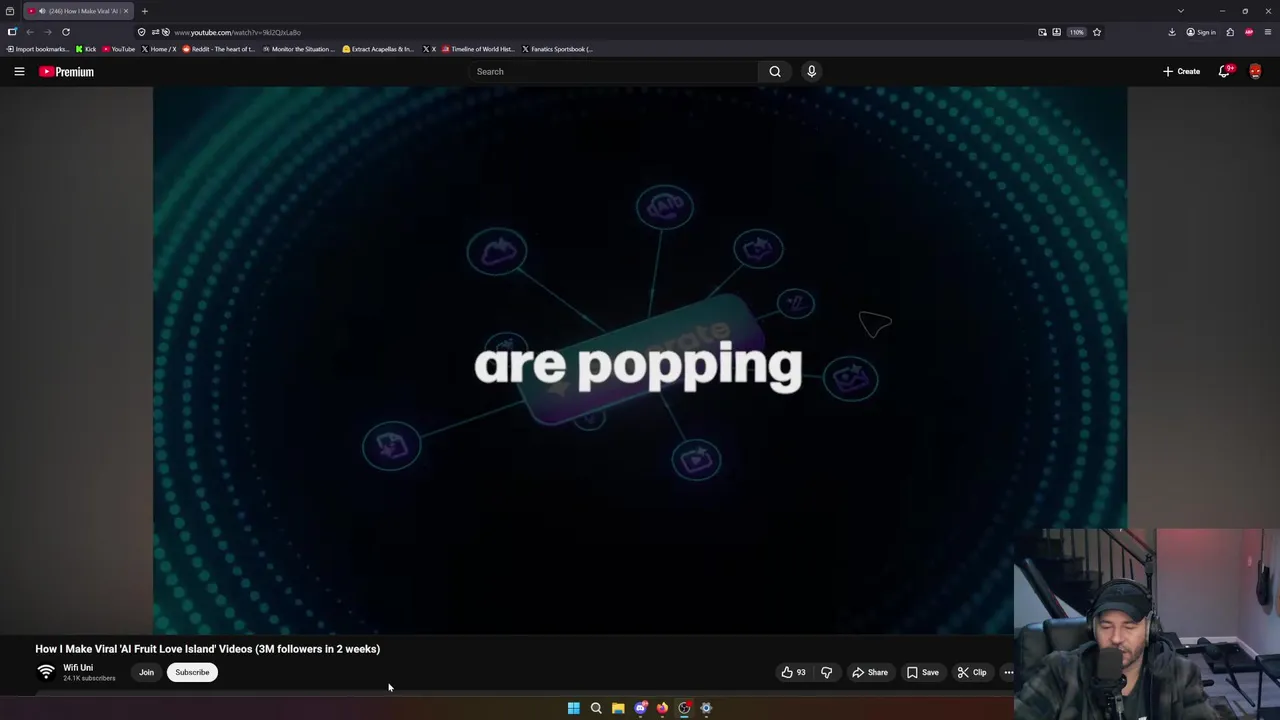The image size is (1280, 720).
Task: Open OBS Studio from taskbar
Action: point(684,708)
